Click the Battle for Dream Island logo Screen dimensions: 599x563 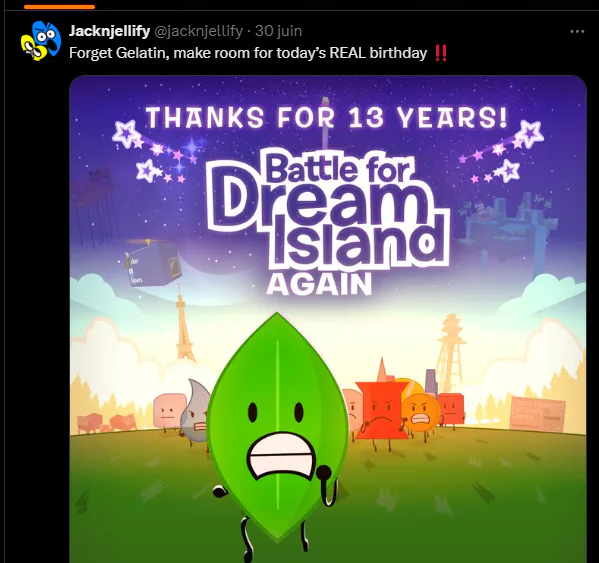pyautogui.click(x=329, y=214)
